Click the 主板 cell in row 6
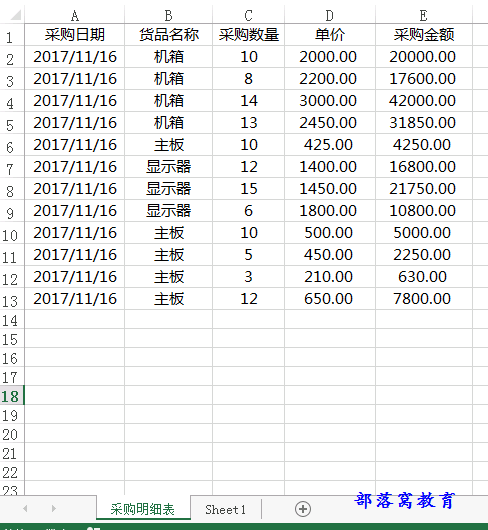488x530 pixels. 169,145
